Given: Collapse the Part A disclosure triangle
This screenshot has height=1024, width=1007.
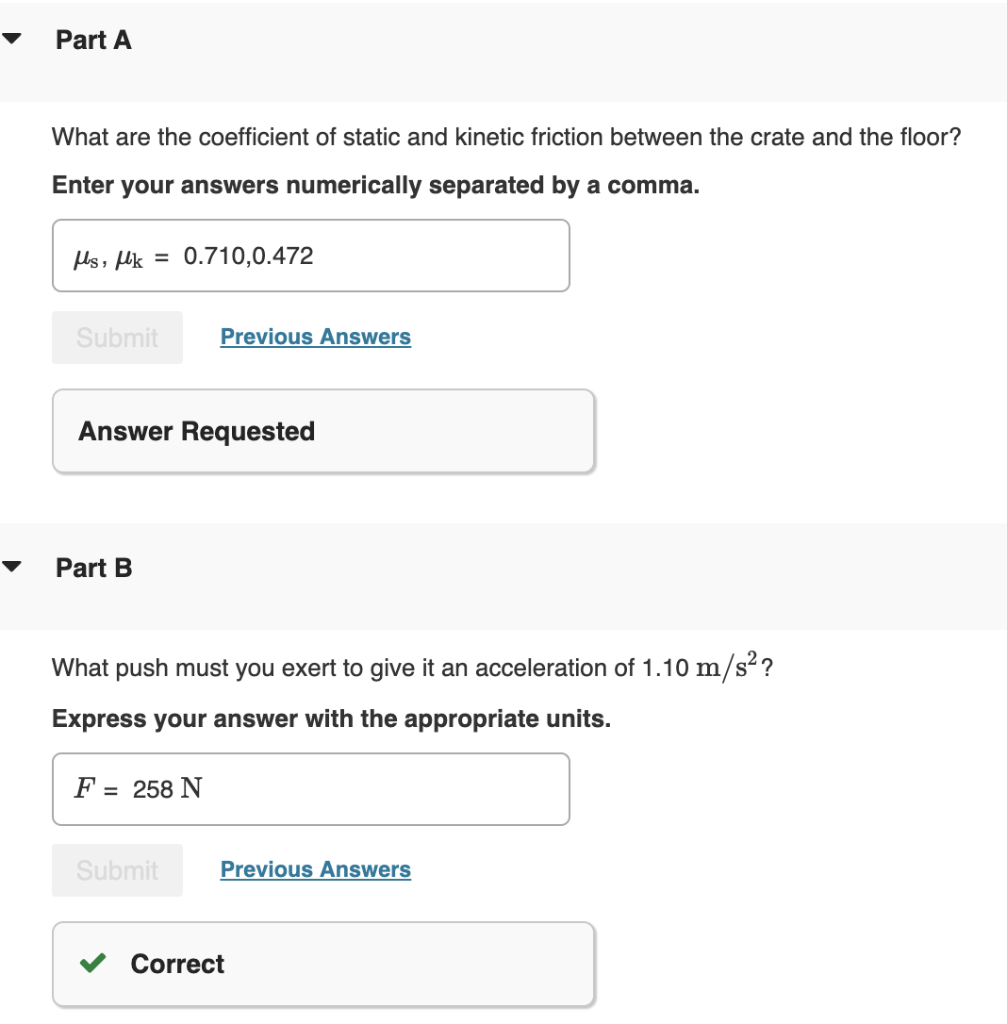Looking at the screenshot, I should [12, 41].
